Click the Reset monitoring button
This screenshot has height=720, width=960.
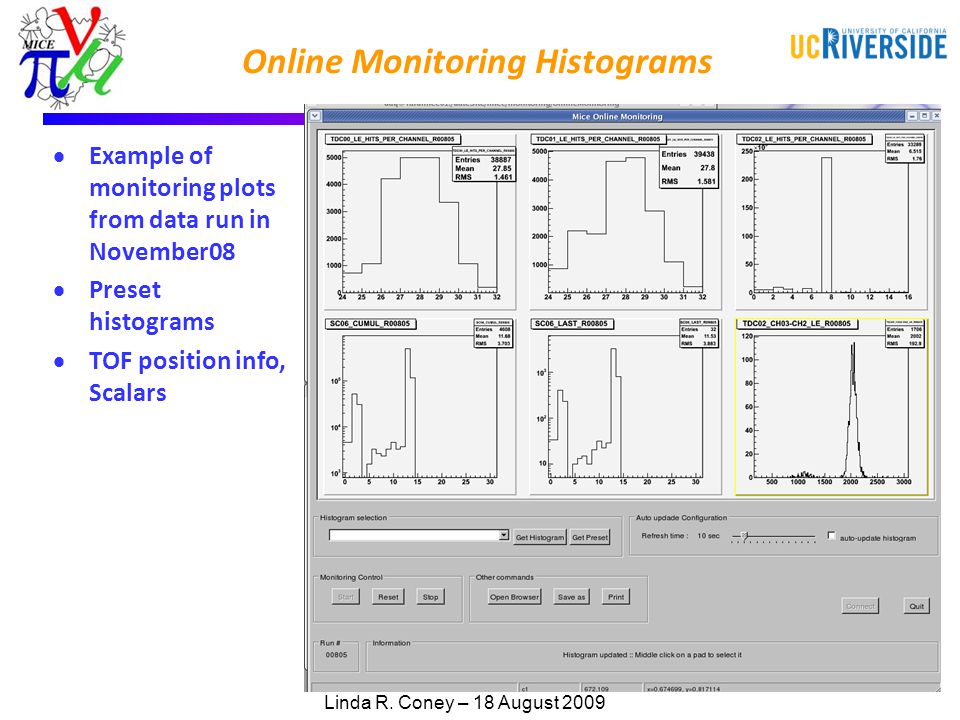click(x=388, y=597)
